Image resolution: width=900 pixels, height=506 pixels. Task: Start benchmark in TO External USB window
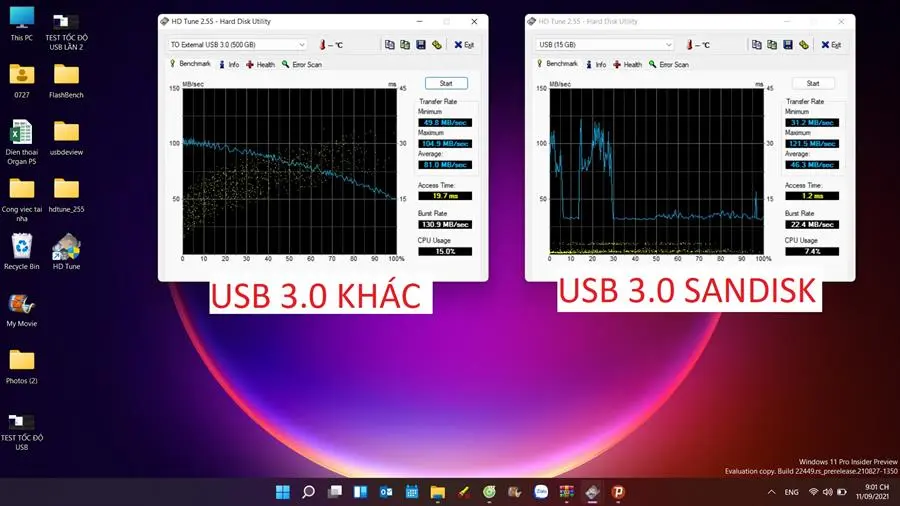point(446,83)
